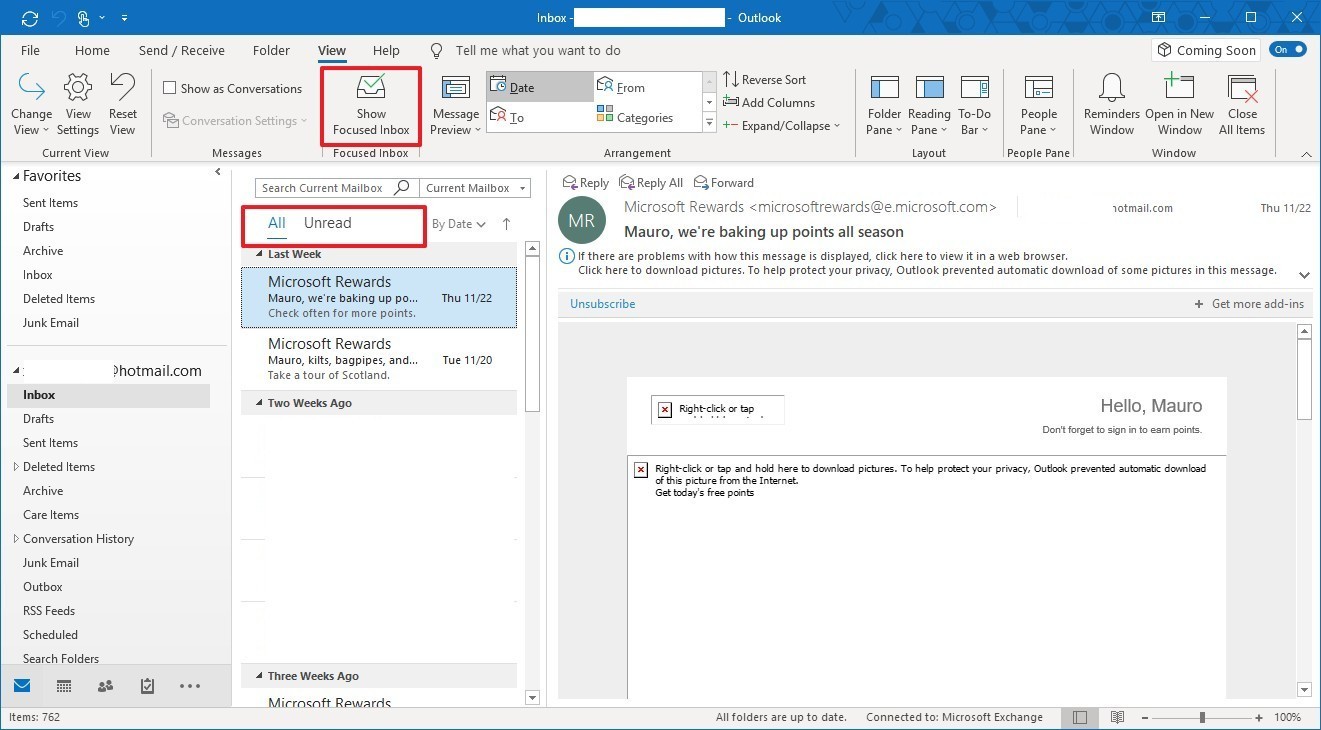Click the Reply All button
Screen dimensions: 1321x730
point(651,182)
